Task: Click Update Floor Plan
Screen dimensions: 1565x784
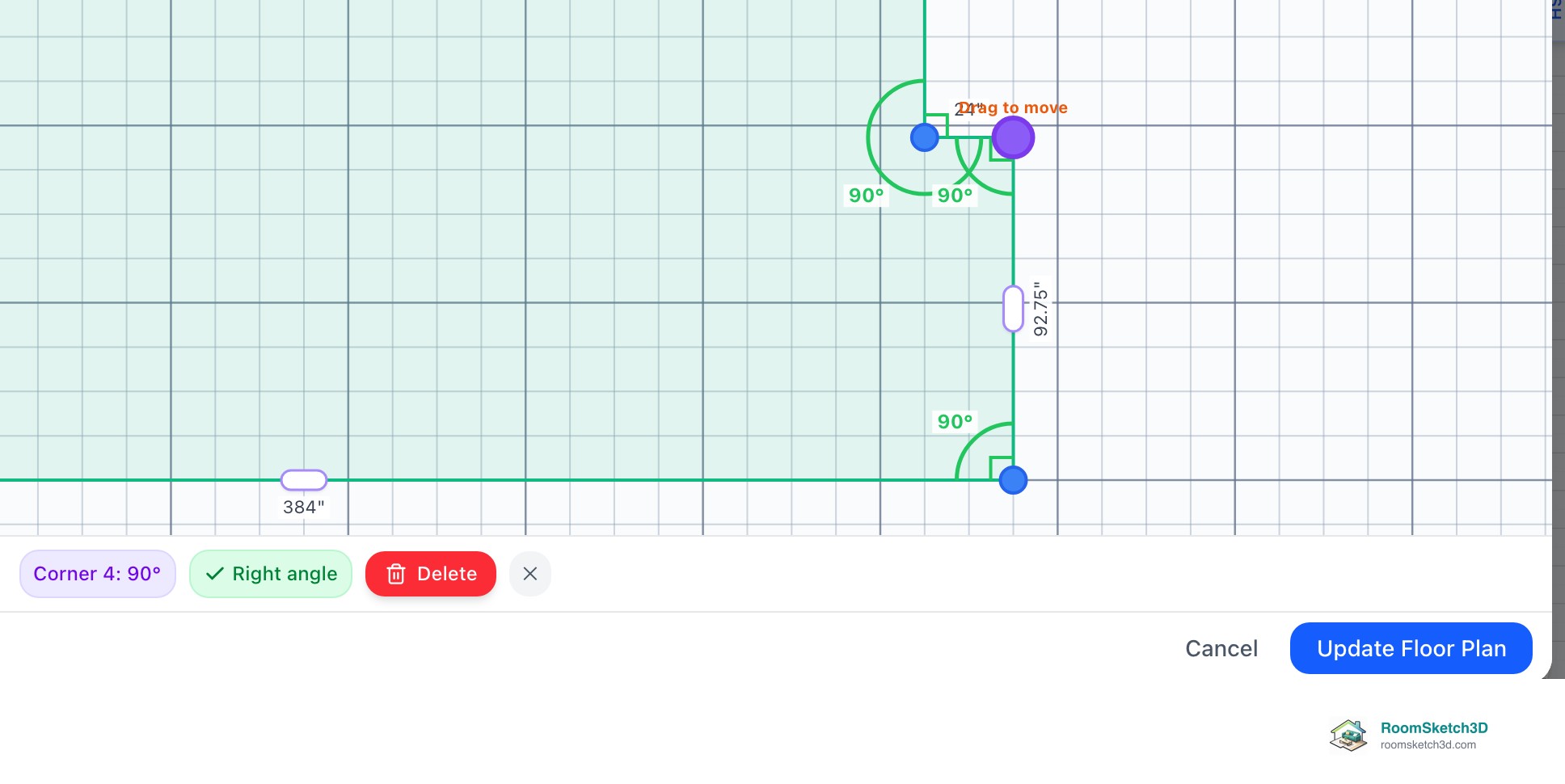Action: click(x=1411, y=648)
